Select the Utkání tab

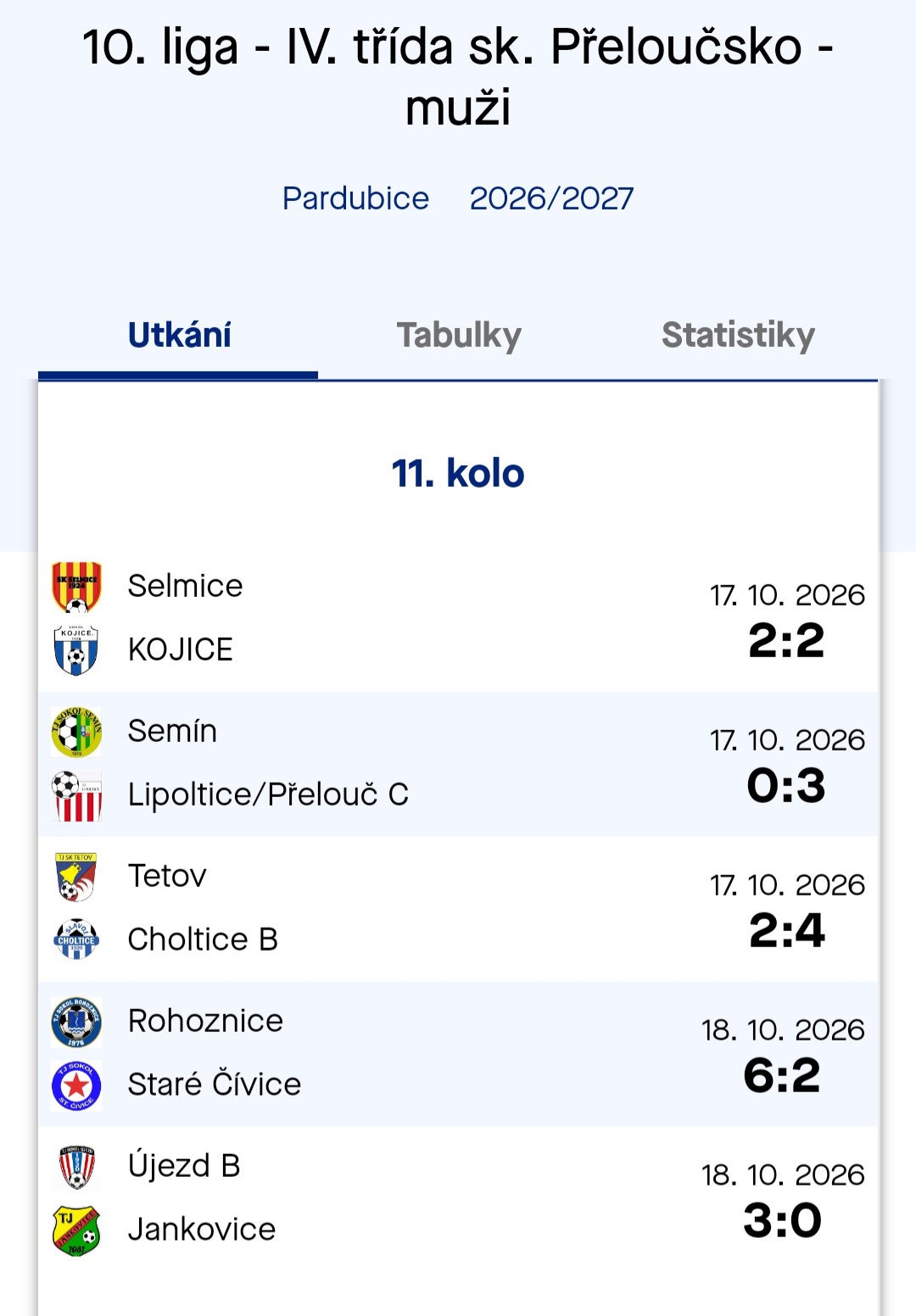click(x=179, y=336)
